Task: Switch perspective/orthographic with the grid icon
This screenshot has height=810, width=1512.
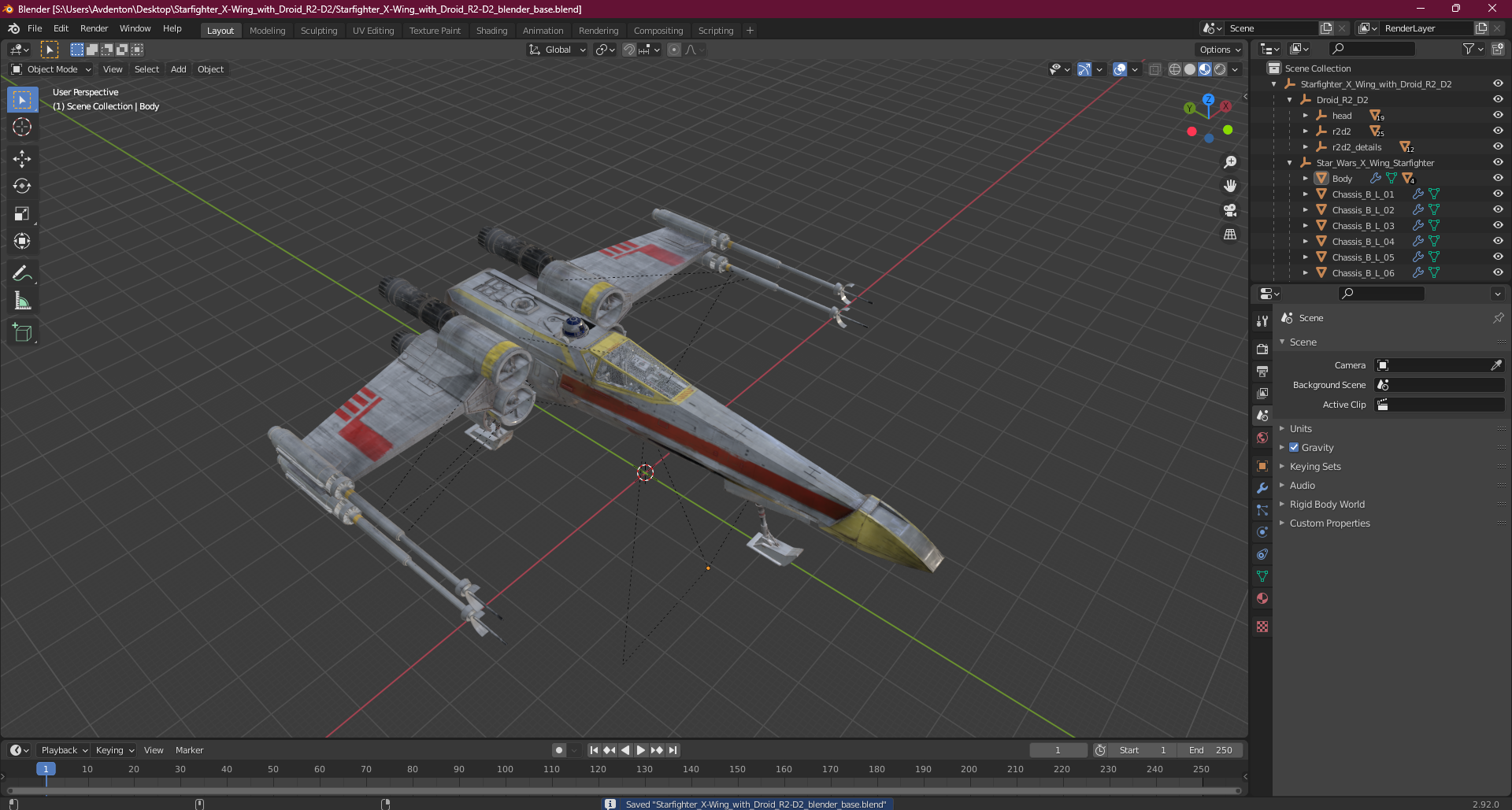Action: click(x=1230, y=235)
